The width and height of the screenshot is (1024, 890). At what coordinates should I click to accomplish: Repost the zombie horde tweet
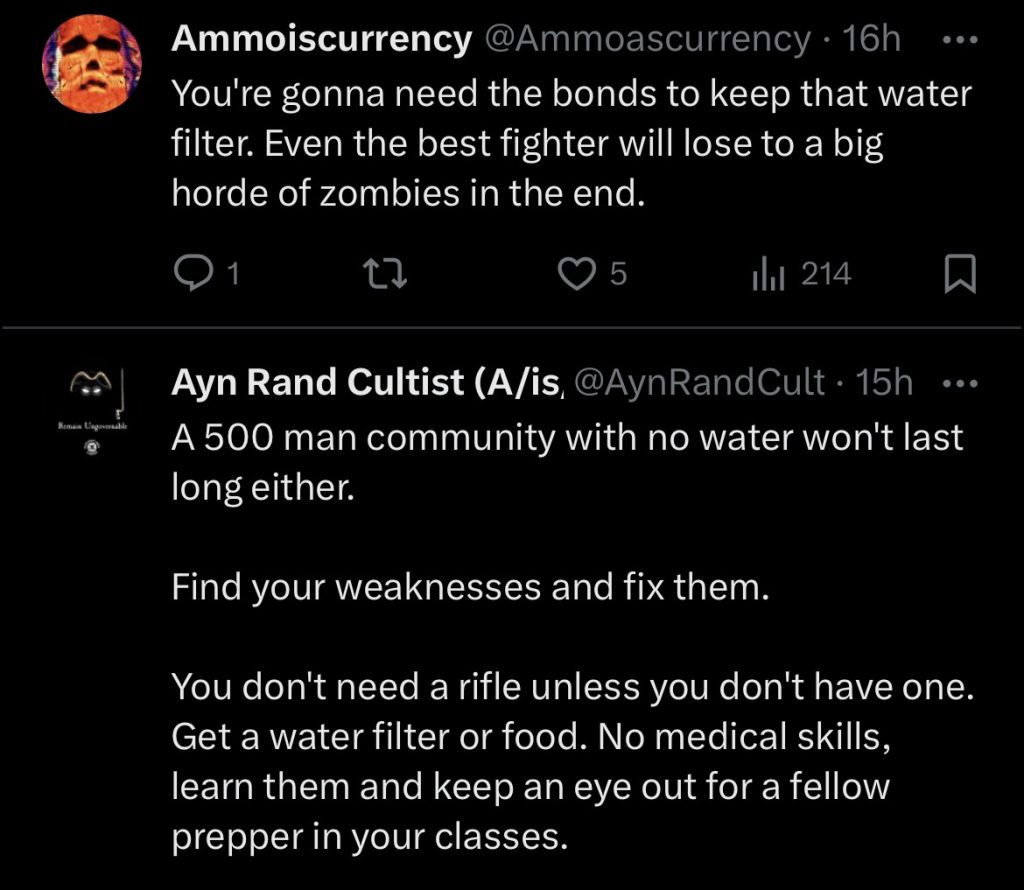pyautogui.click(x=385, y=273)
